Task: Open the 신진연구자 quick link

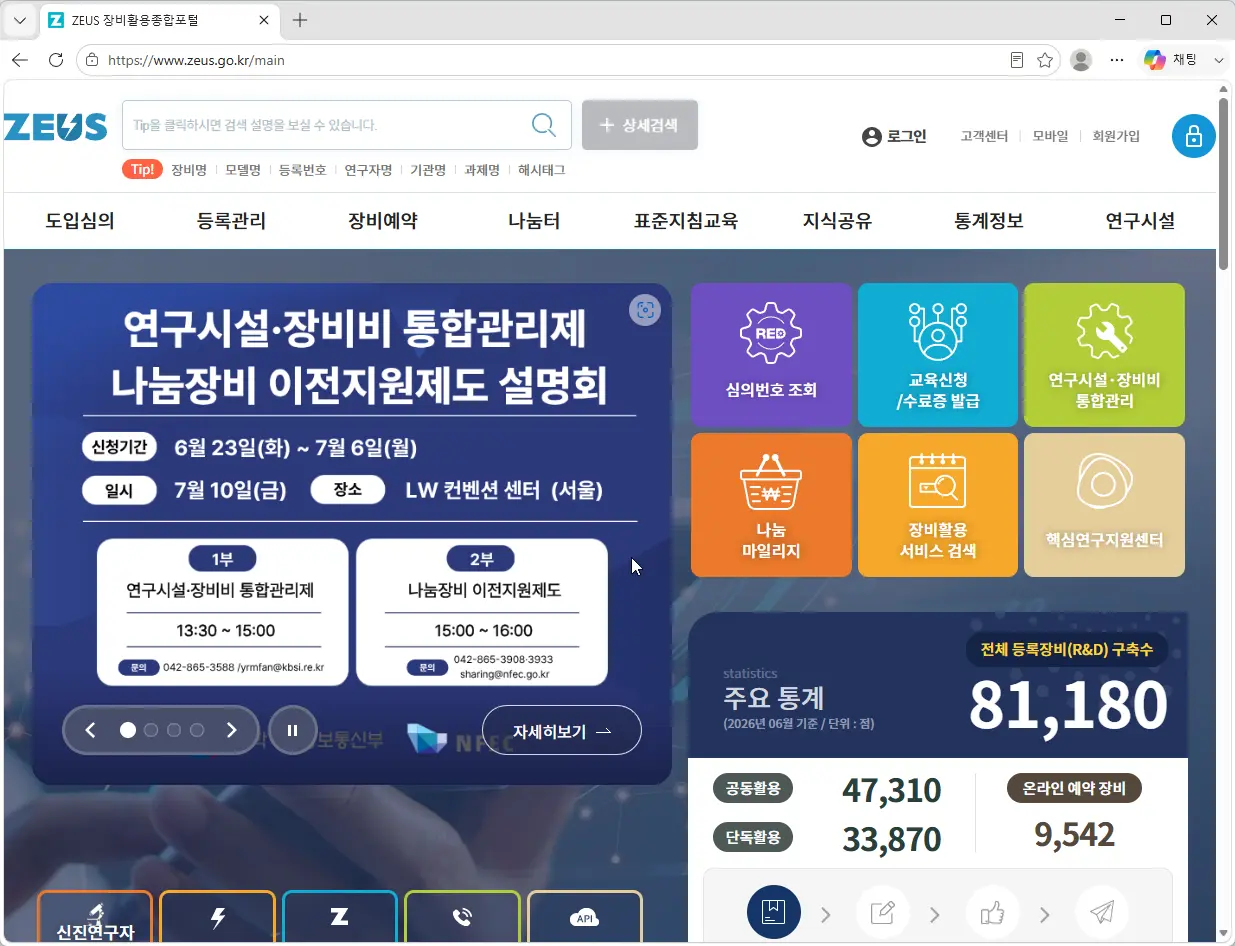Action: click(95, 918)
